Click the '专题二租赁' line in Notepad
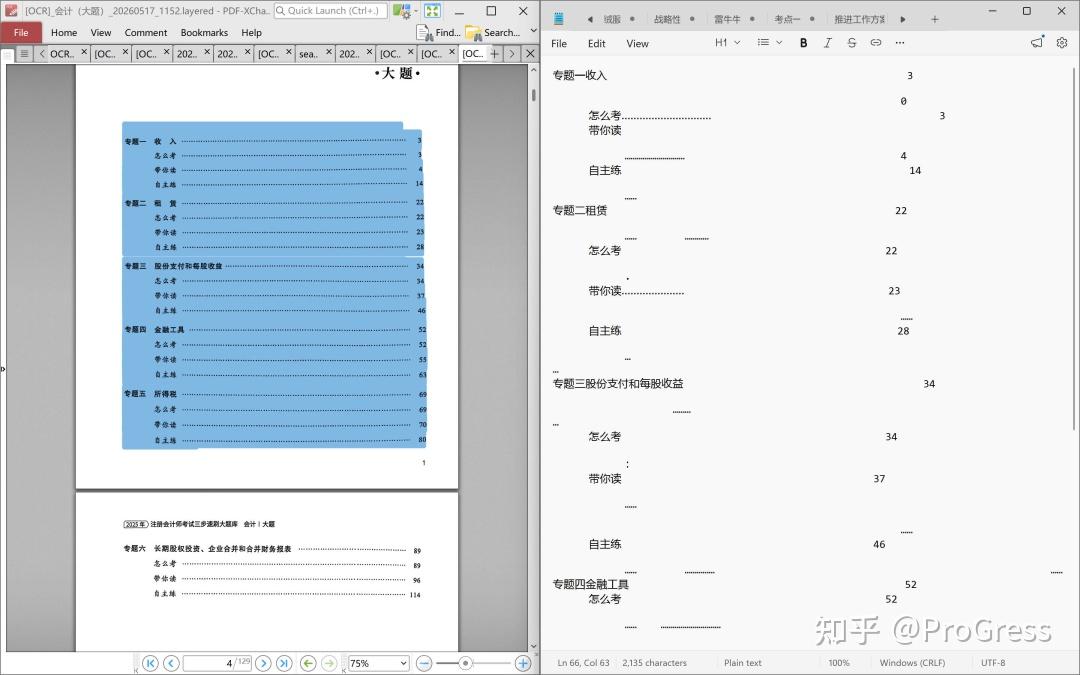 click(579, 211)
